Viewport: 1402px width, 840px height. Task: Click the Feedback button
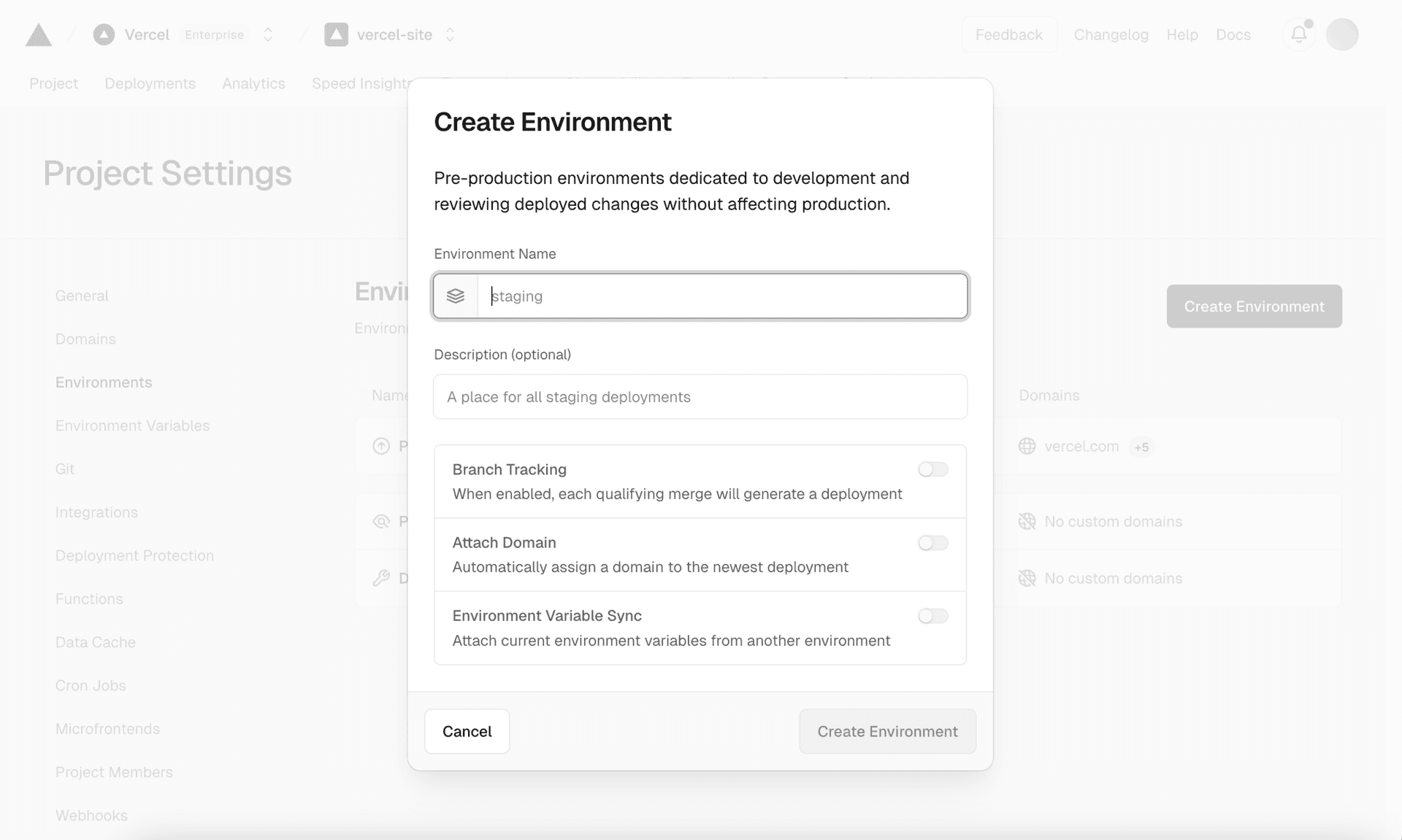1008,34
